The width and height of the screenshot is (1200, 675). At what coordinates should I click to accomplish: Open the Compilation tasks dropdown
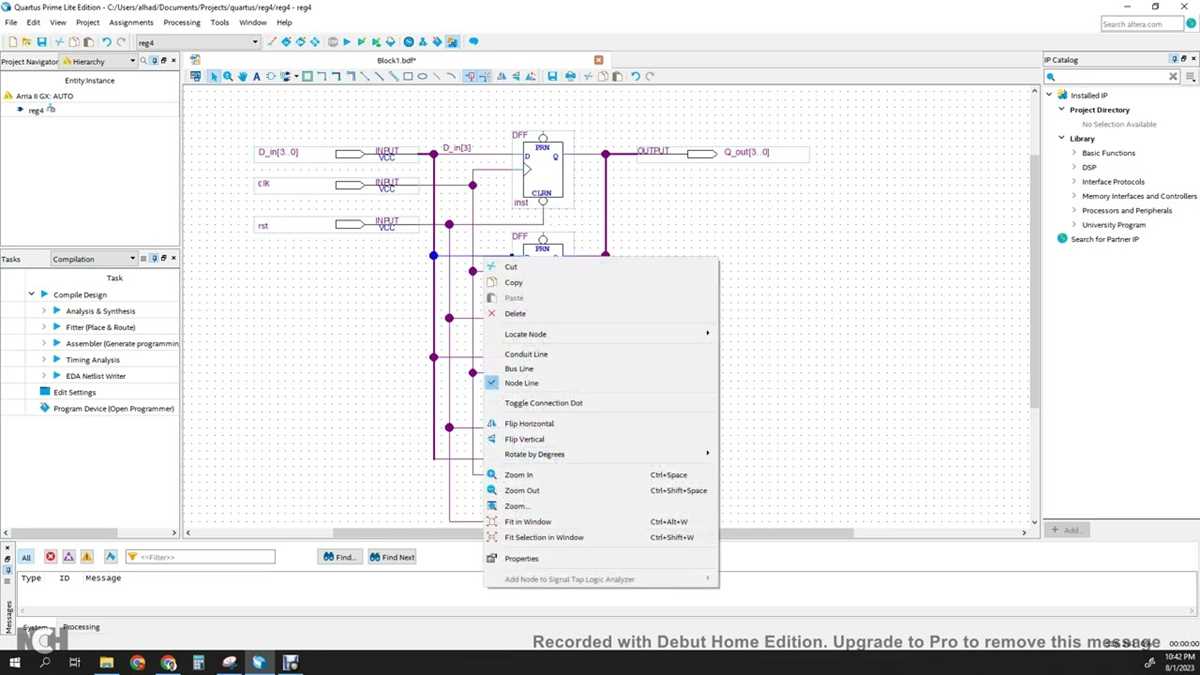click(x=132, y=259)
